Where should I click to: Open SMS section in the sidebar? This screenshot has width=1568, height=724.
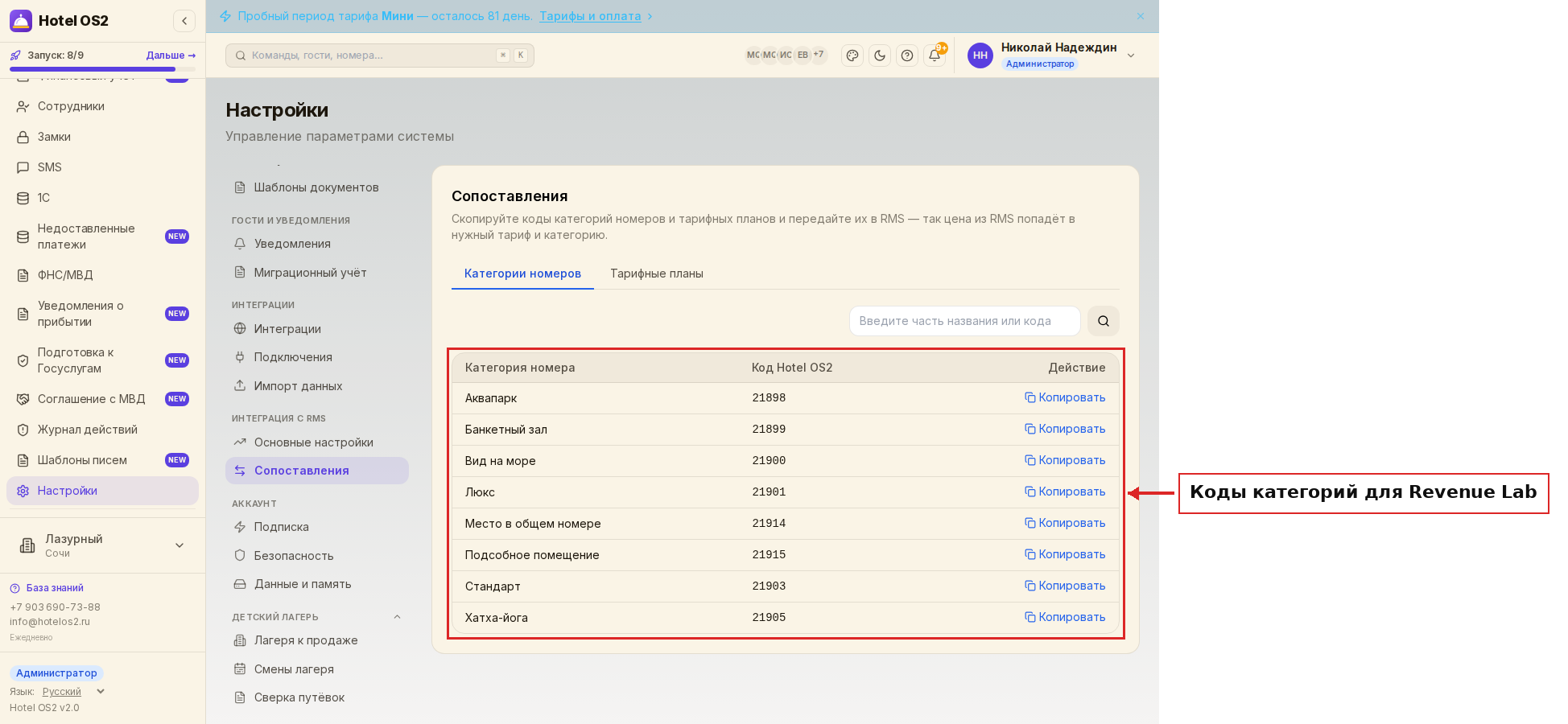point(103,167)
